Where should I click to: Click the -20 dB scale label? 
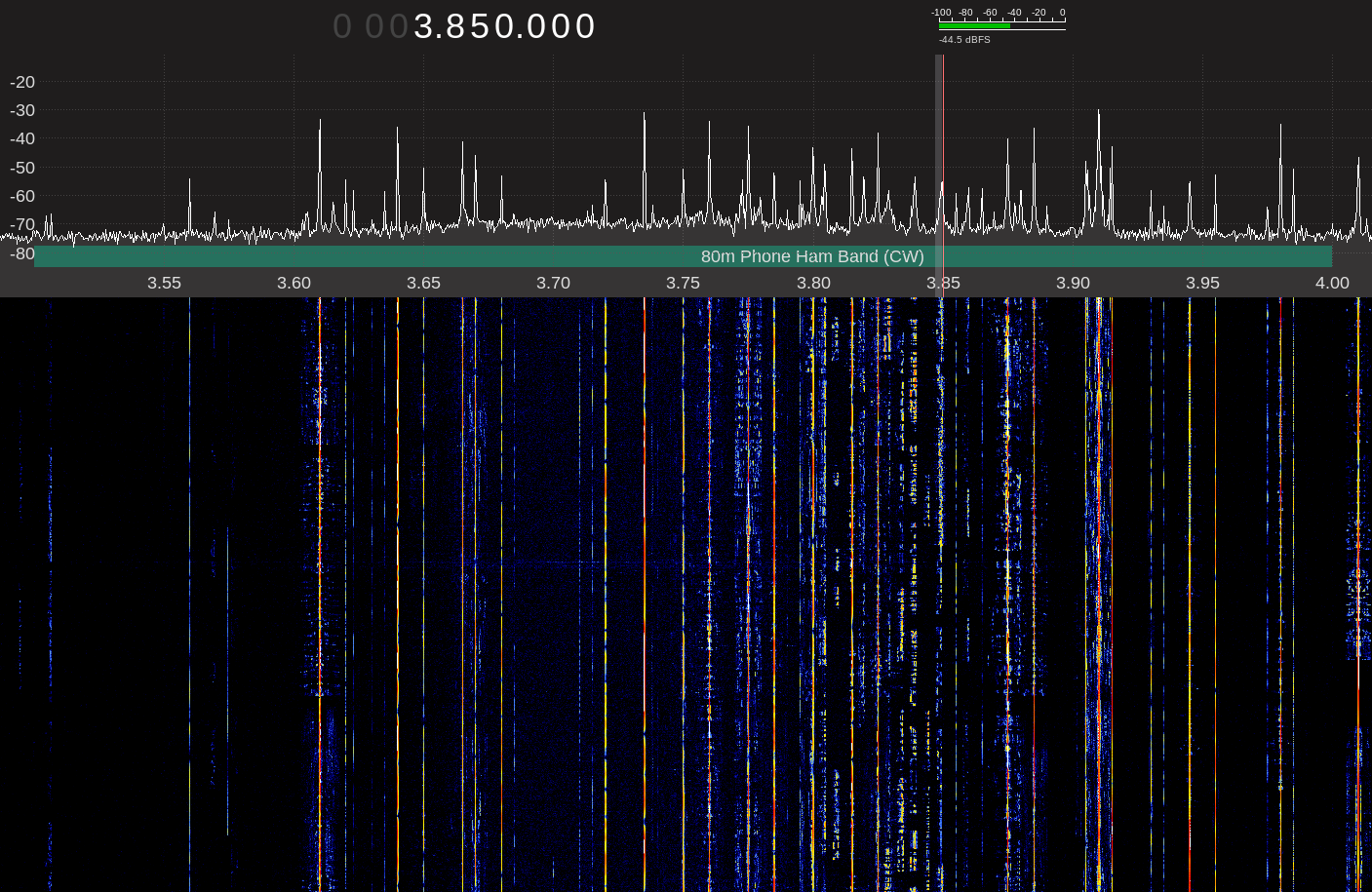tap(22, 82)
